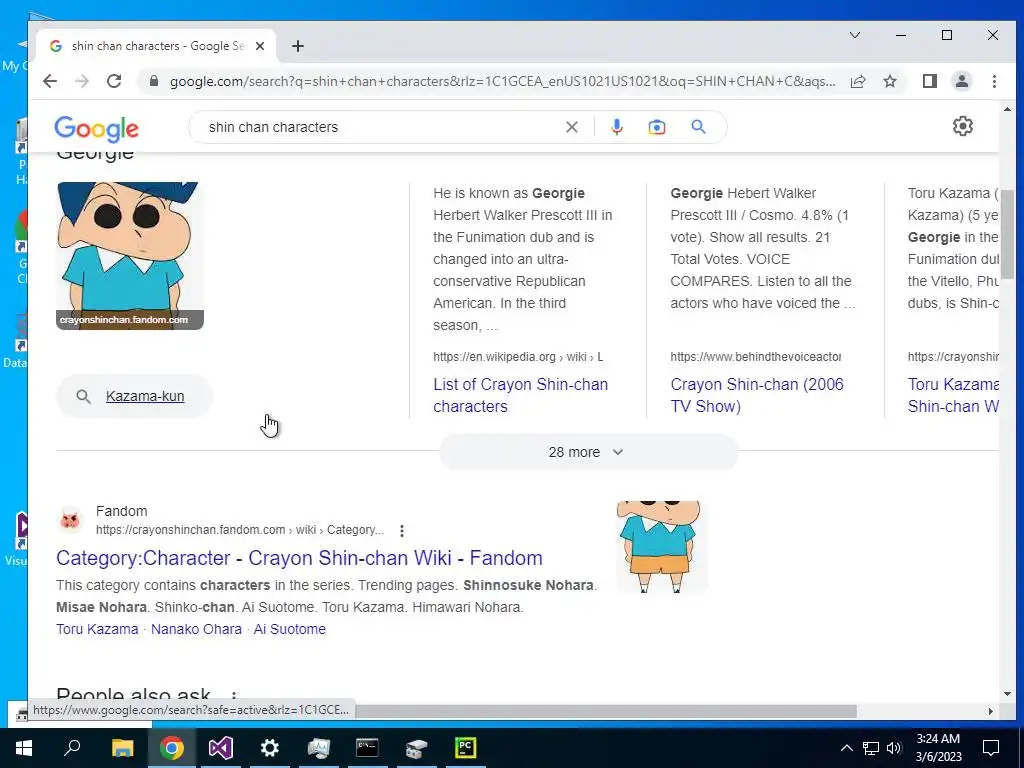Viewport: 1024px width, 768px height.
Task: Open en.wikipedia.org URL breadcrumb
Action: (518, 357)
